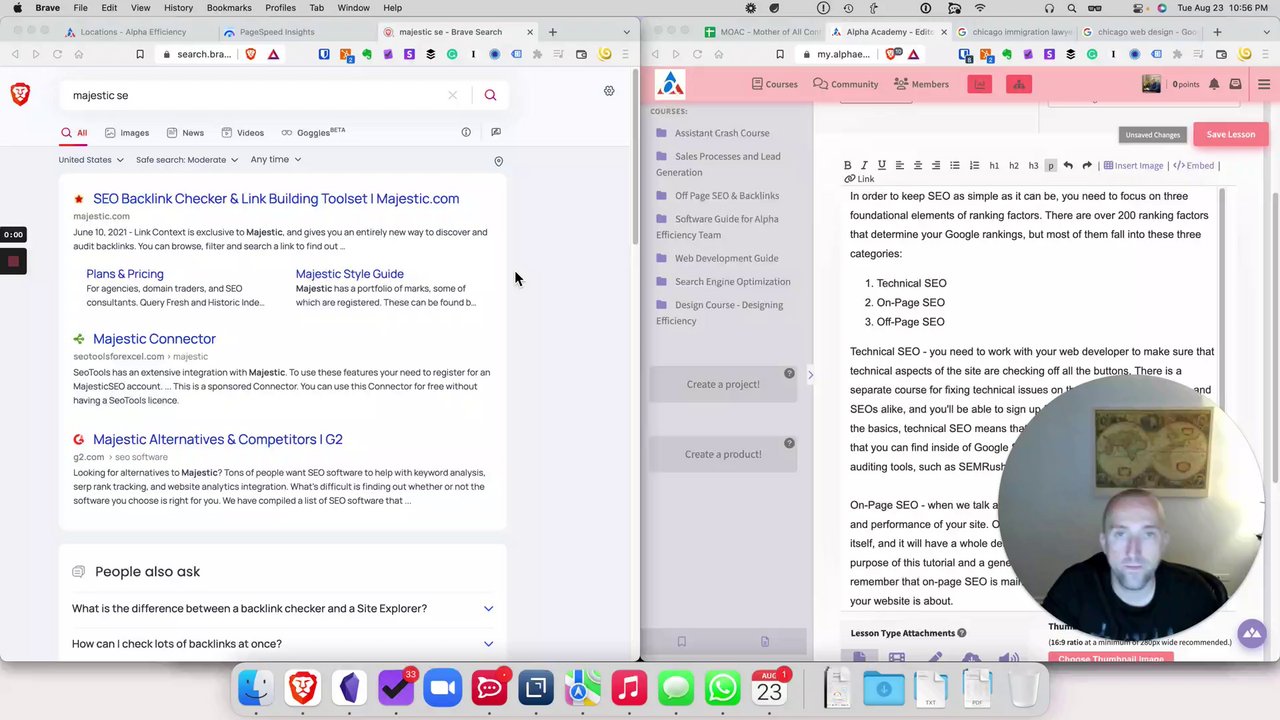
Task: Click the red chart icon button
Action: 980,84
